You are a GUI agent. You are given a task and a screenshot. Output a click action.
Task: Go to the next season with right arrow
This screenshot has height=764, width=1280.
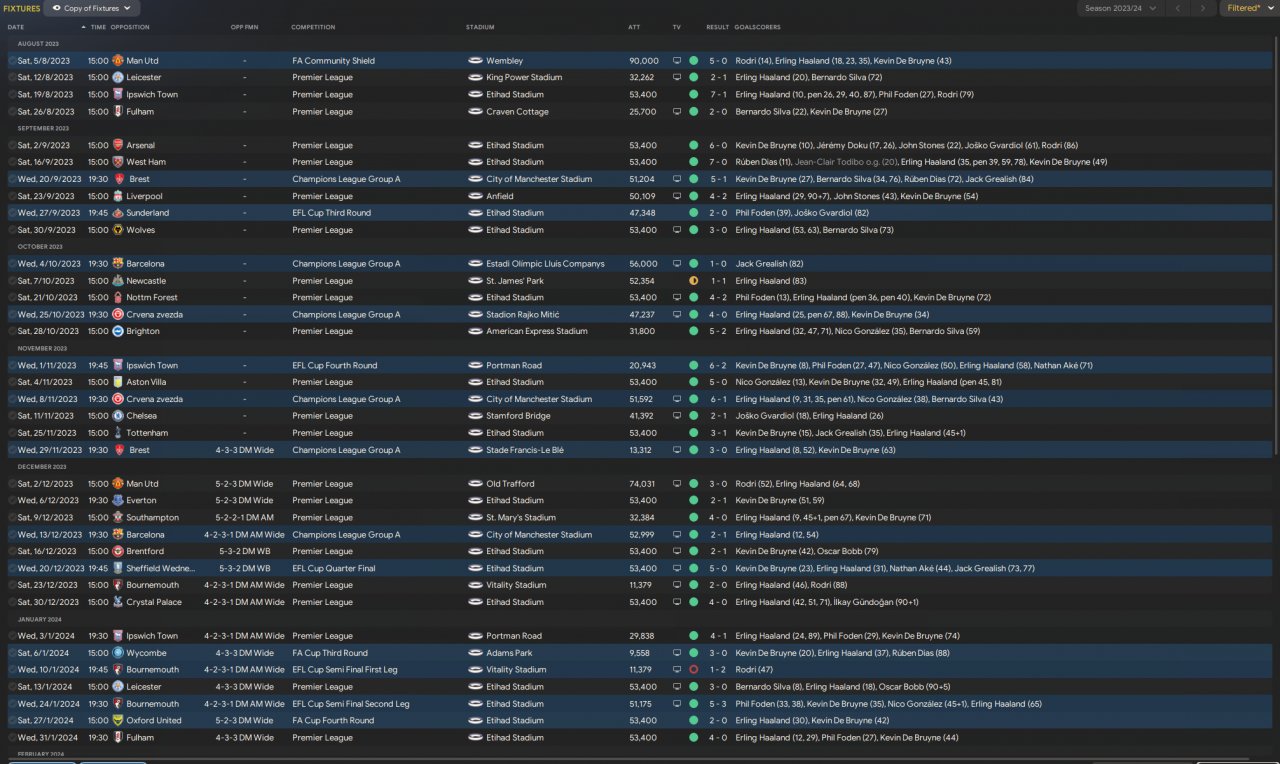point(1203,8)
